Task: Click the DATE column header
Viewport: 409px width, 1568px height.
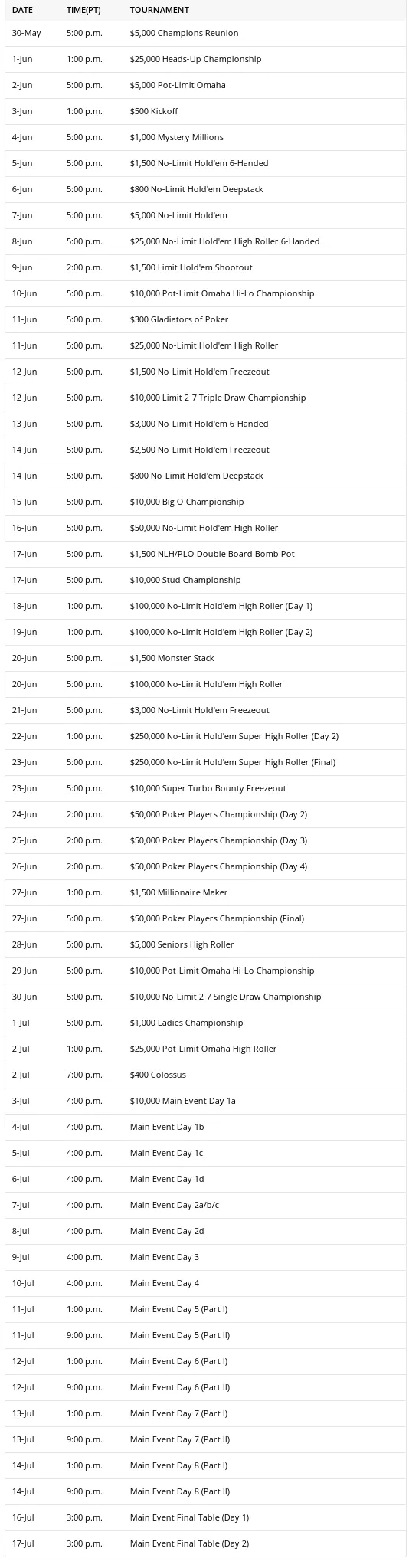Action: (x=22, y=10)
